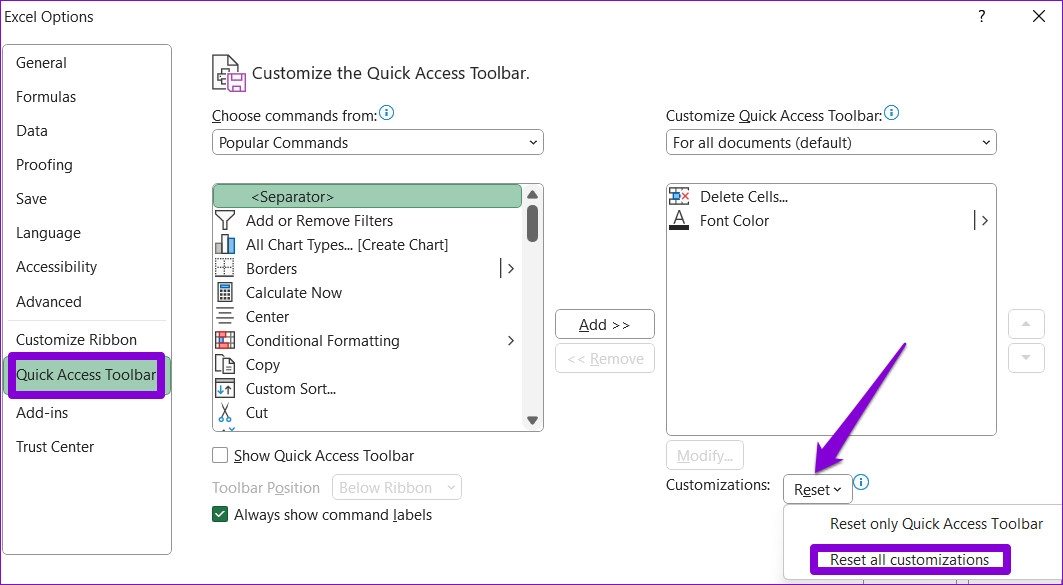Select the Calculate Now command text
Screen dimensions: 1063x585
click(294, 293)
